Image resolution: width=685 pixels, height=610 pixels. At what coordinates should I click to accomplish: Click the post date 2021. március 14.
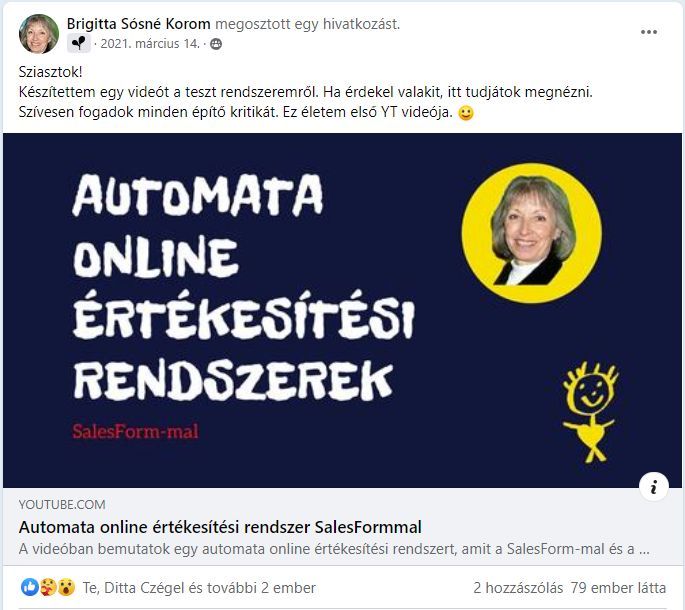pyautogui.click(x=150, y=44)
